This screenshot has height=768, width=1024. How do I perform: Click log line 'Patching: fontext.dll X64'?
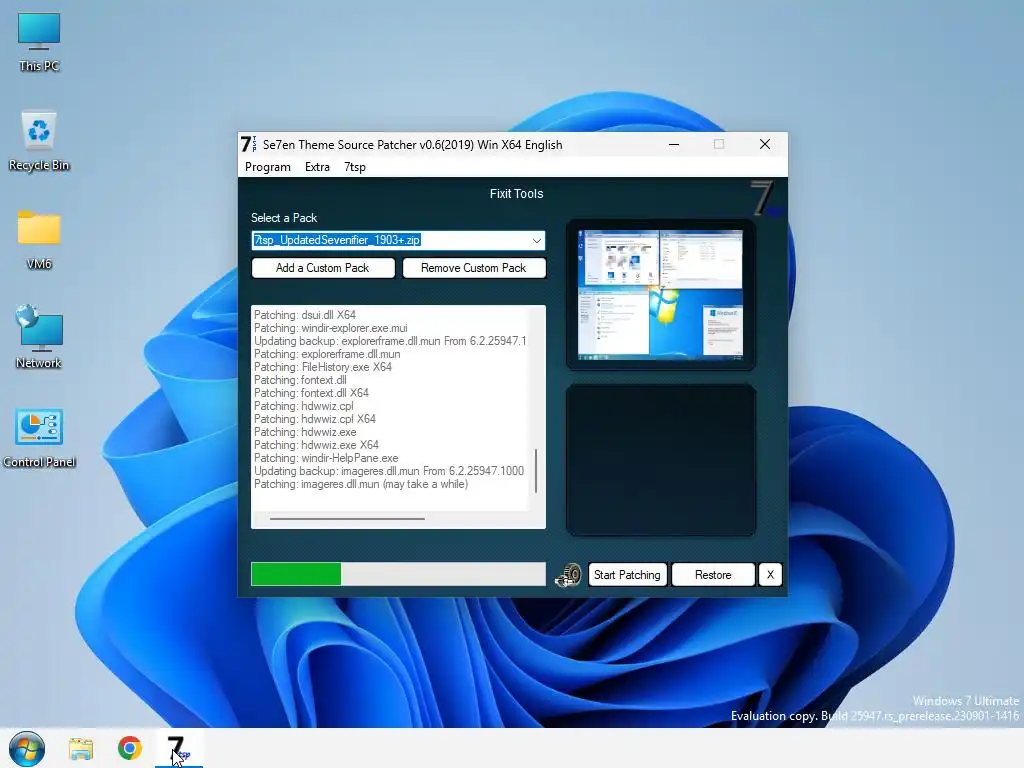click(311, 393)
